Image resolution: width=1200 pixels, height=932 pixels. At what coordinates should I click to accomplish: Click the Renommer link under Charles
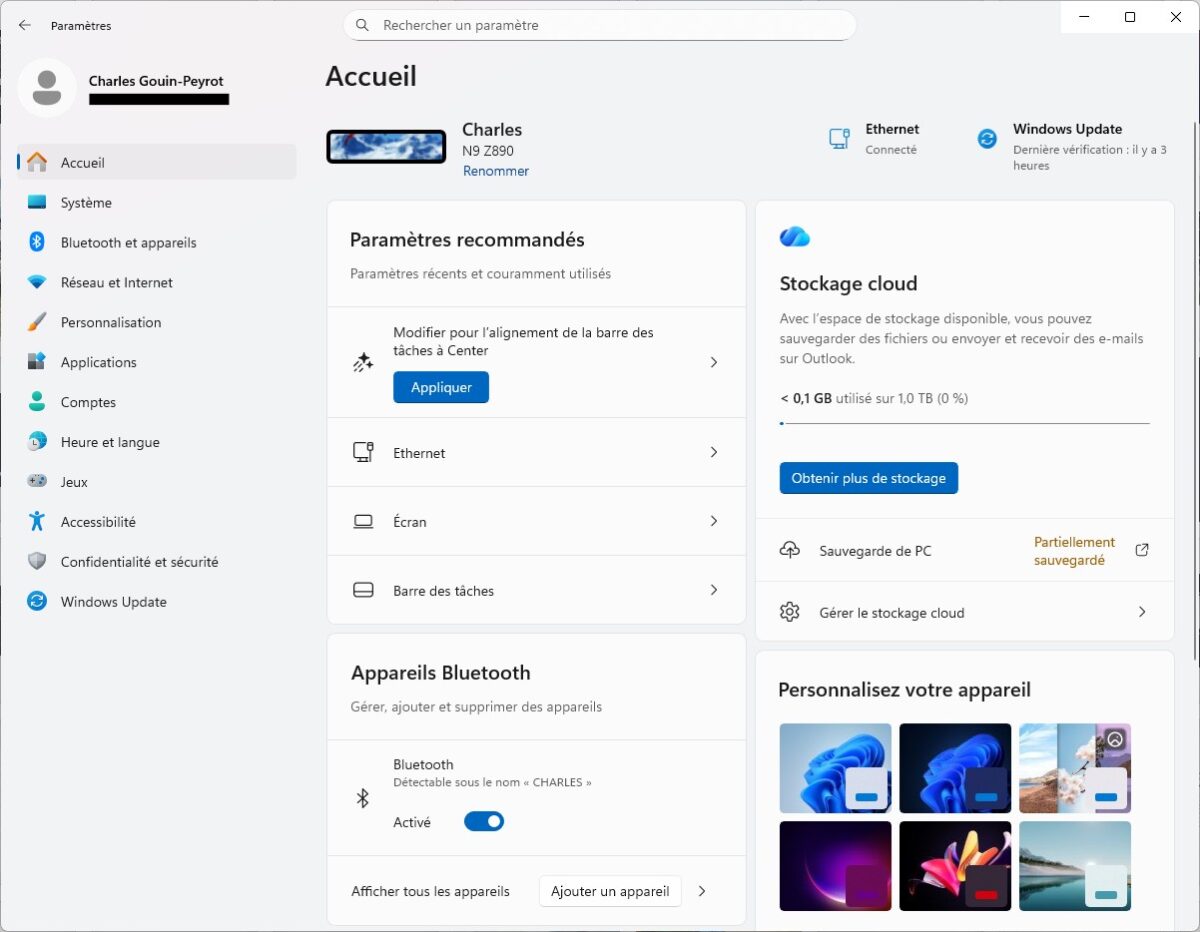pyautogui.click(x=495, y=170)
